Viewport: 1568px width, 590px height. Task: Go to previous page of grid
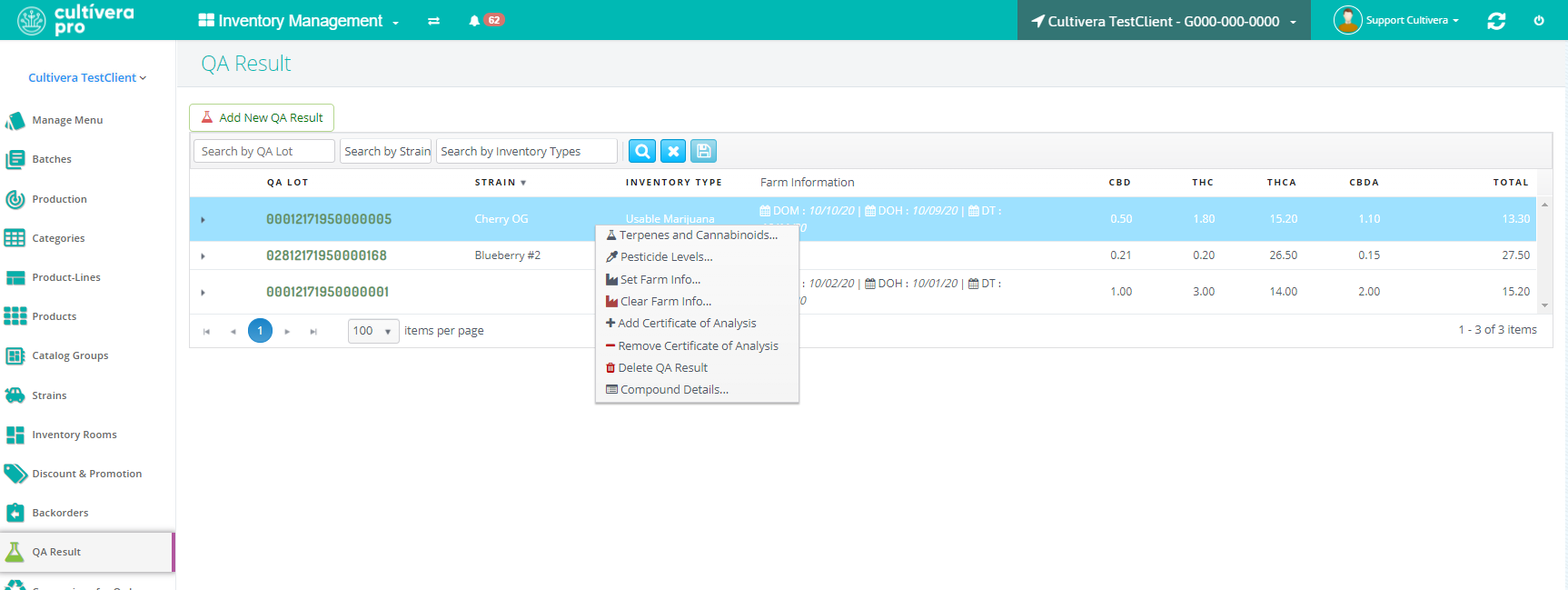[233, 331]
